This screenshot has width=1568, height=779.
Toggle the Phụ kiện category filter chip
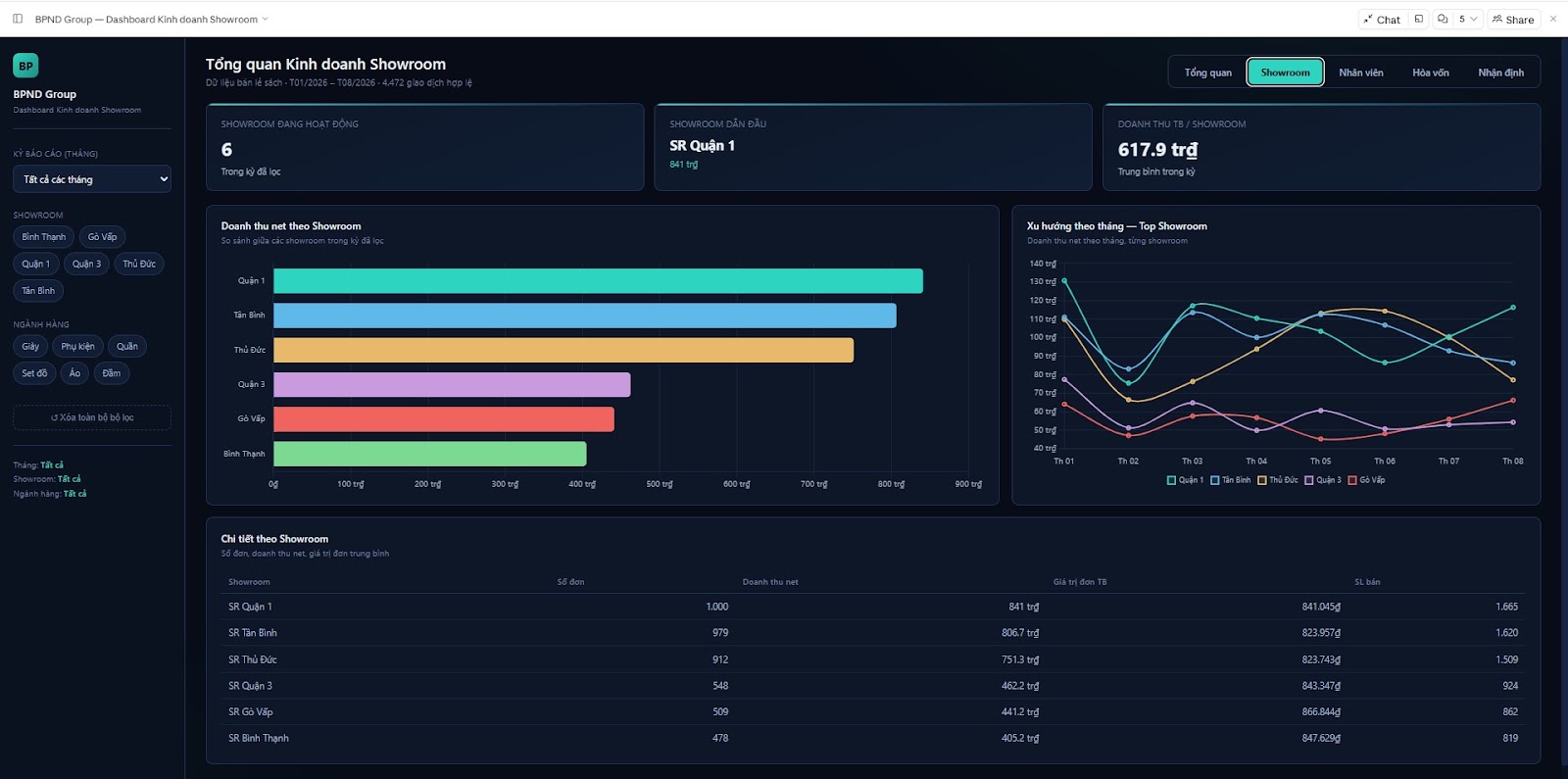coord(77,346)
